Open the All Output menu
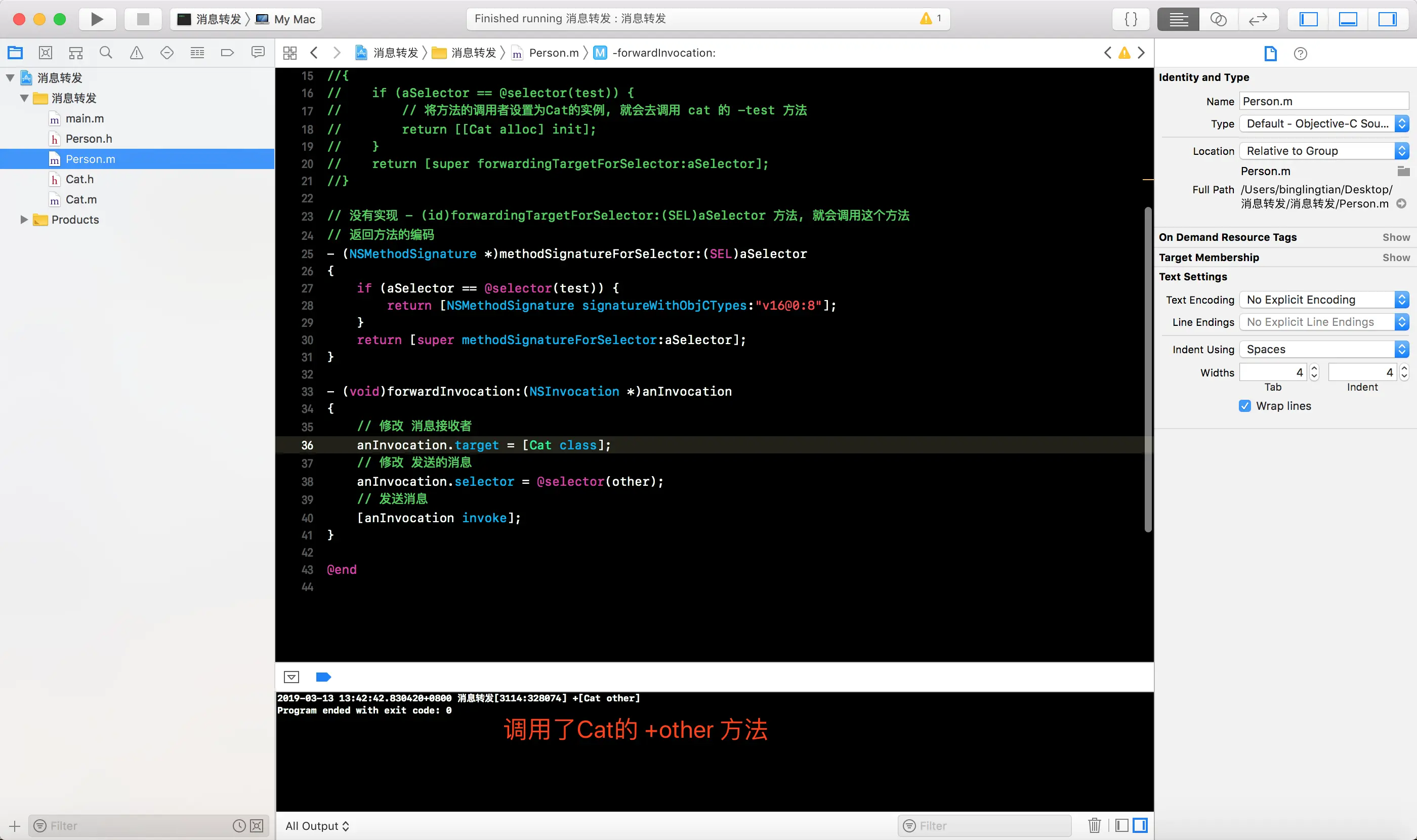The height and width of the screenshot is (840, 1417). click(x=317, y=825)
